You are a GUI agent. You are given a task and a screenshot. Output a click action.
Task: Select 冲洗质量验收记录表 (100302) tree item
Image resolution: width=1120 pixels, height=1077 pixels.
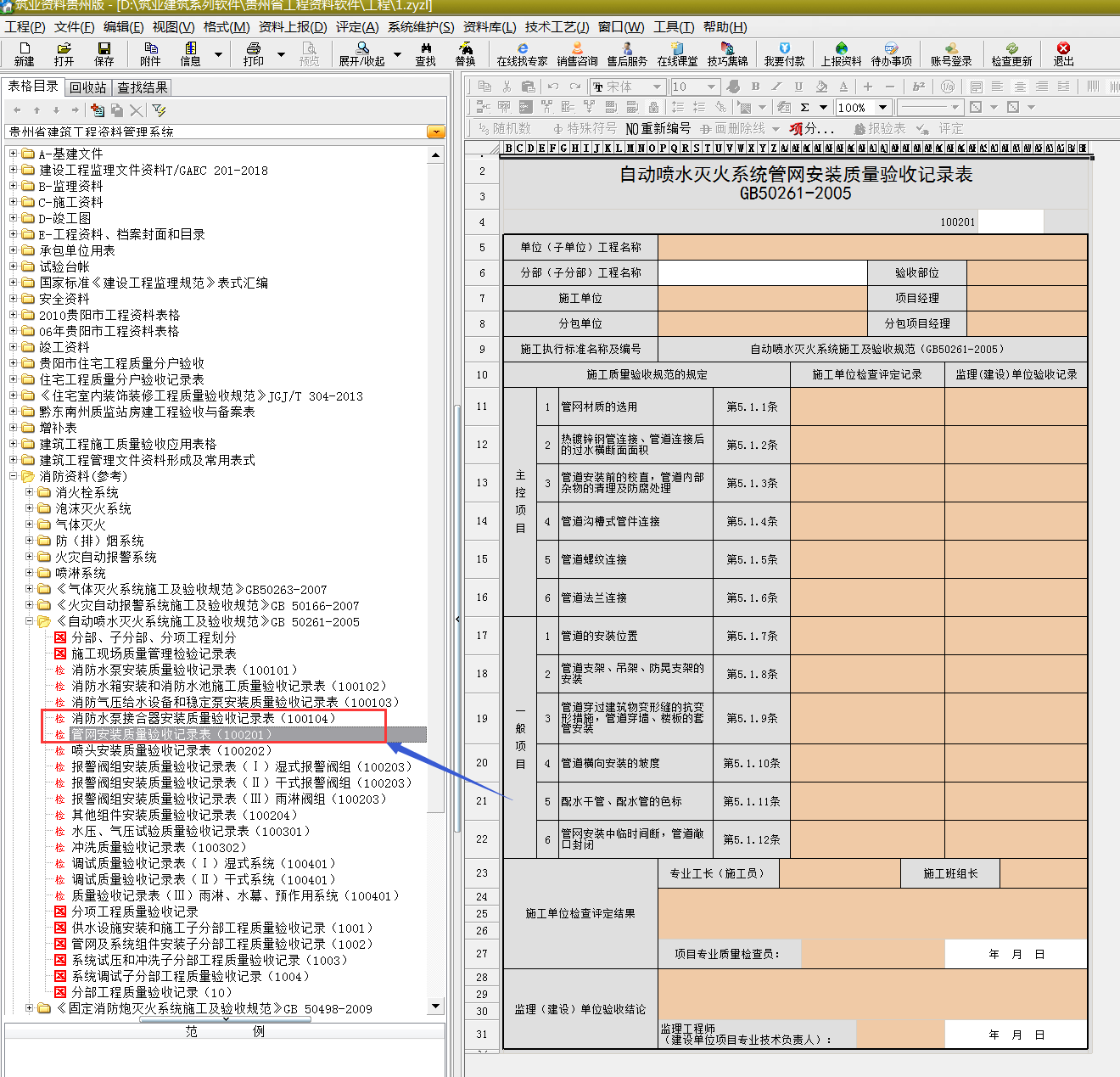pos(159,847)
